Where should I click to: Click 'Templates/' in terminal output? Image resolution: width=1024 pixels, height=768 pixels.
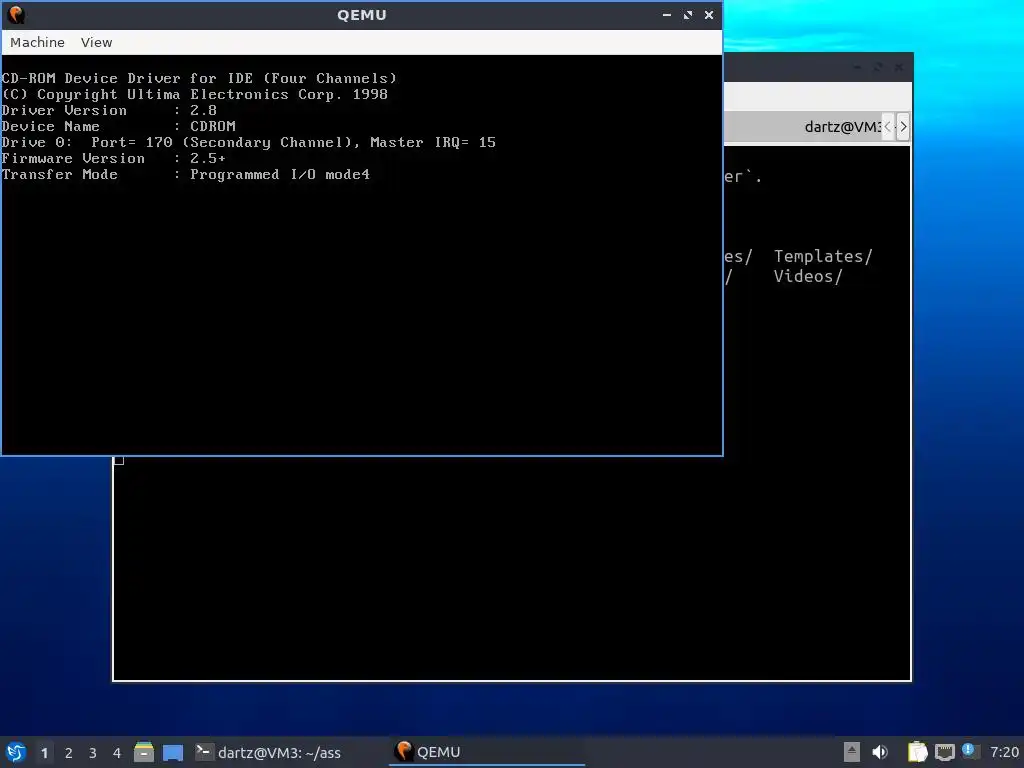coord(823,256)
